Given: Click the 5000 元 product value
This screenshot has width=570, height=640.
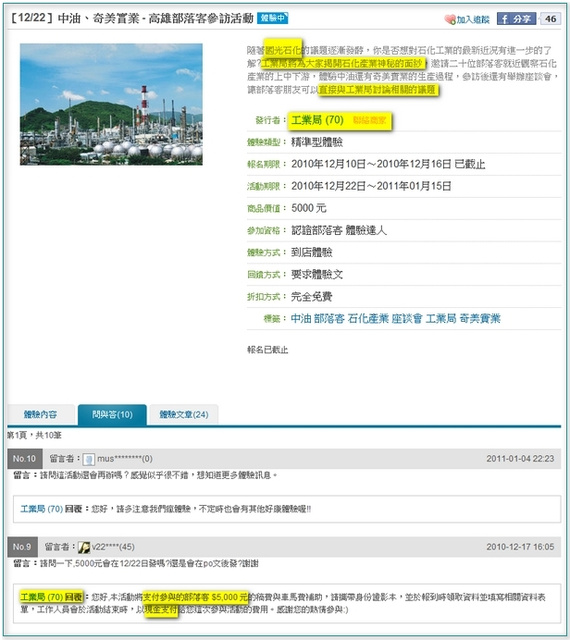Looking at the screenshot, I should coord(309,208).
